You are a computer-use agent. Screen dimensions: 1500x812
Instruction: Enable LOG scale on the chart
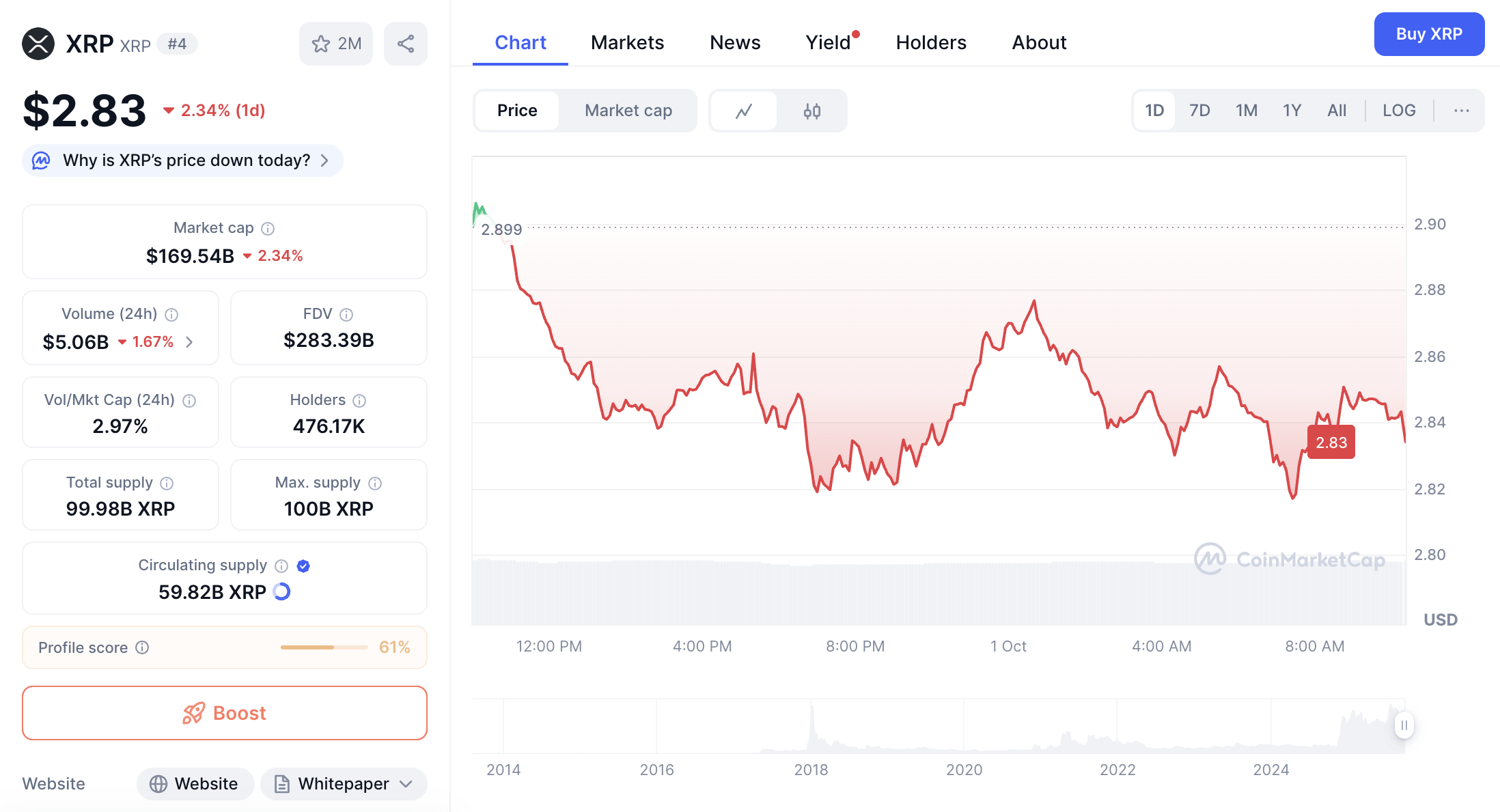tap(1398, 111)
